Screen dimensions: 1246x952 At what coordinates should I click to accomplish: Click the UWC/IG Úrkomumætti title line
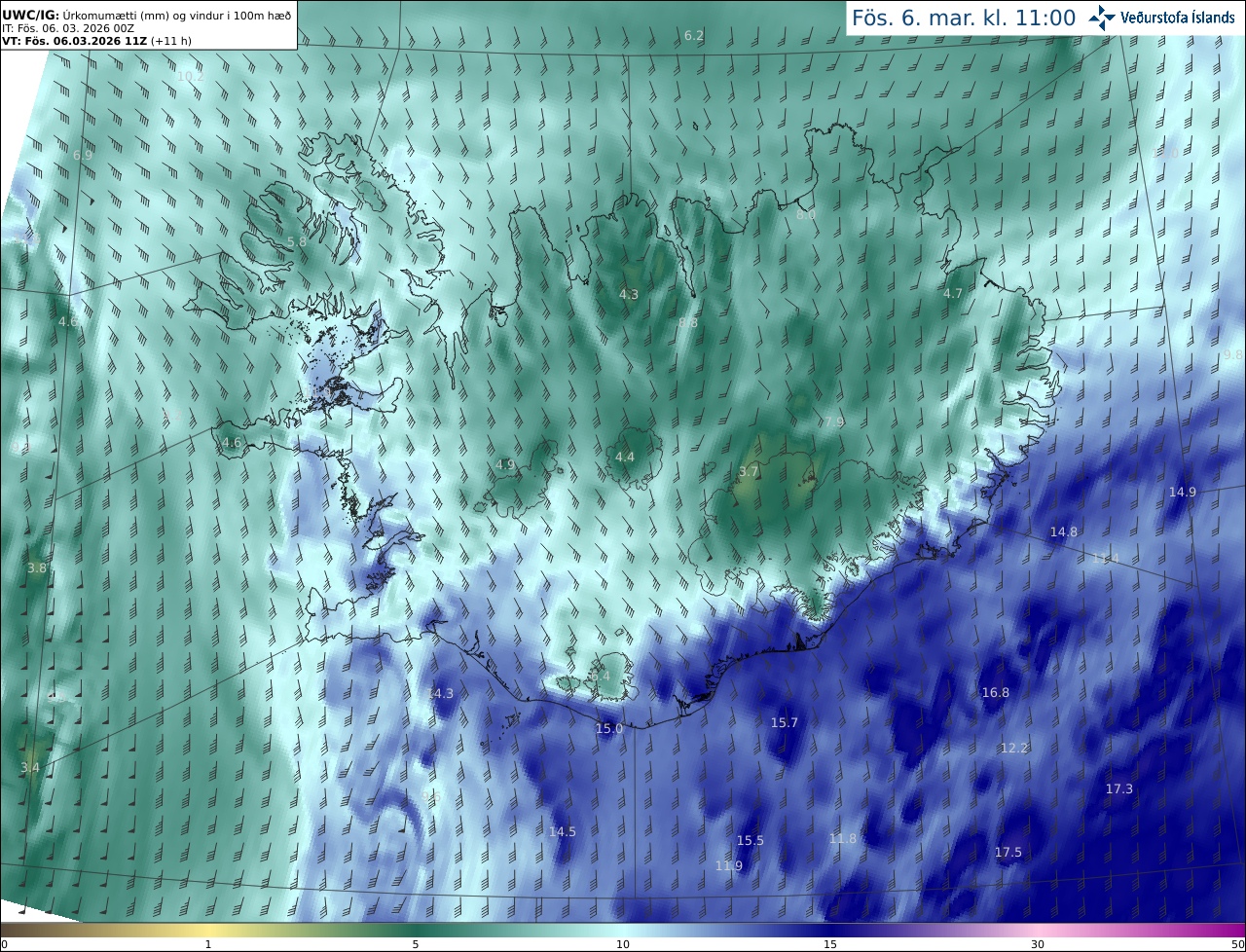pyautogui.click(x=146, y=15)
